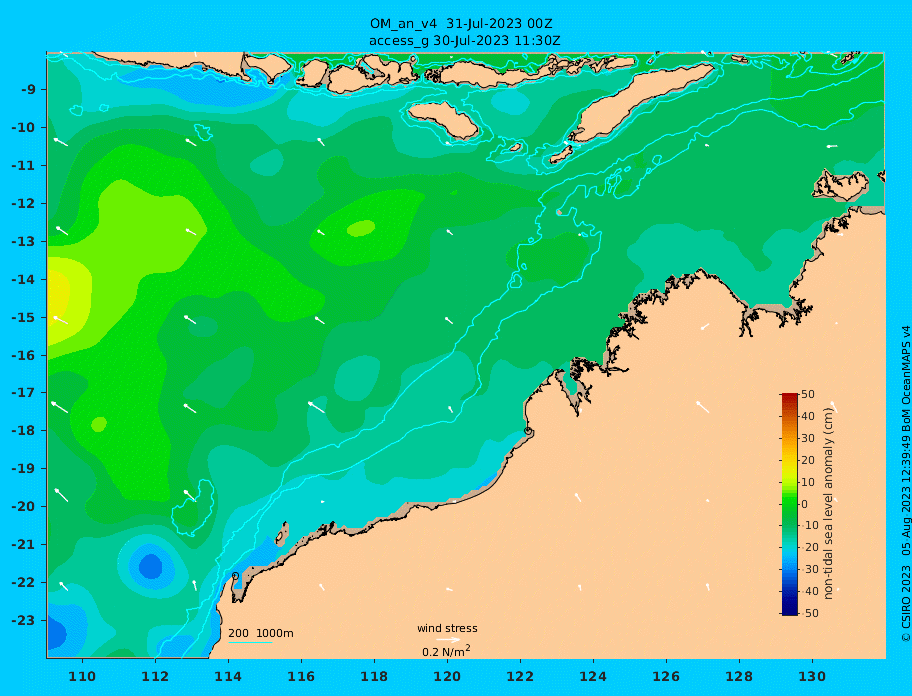Viewport: 912px width, 696px height.
Task: Click the longitude label 118
Action: click(374, 676)
